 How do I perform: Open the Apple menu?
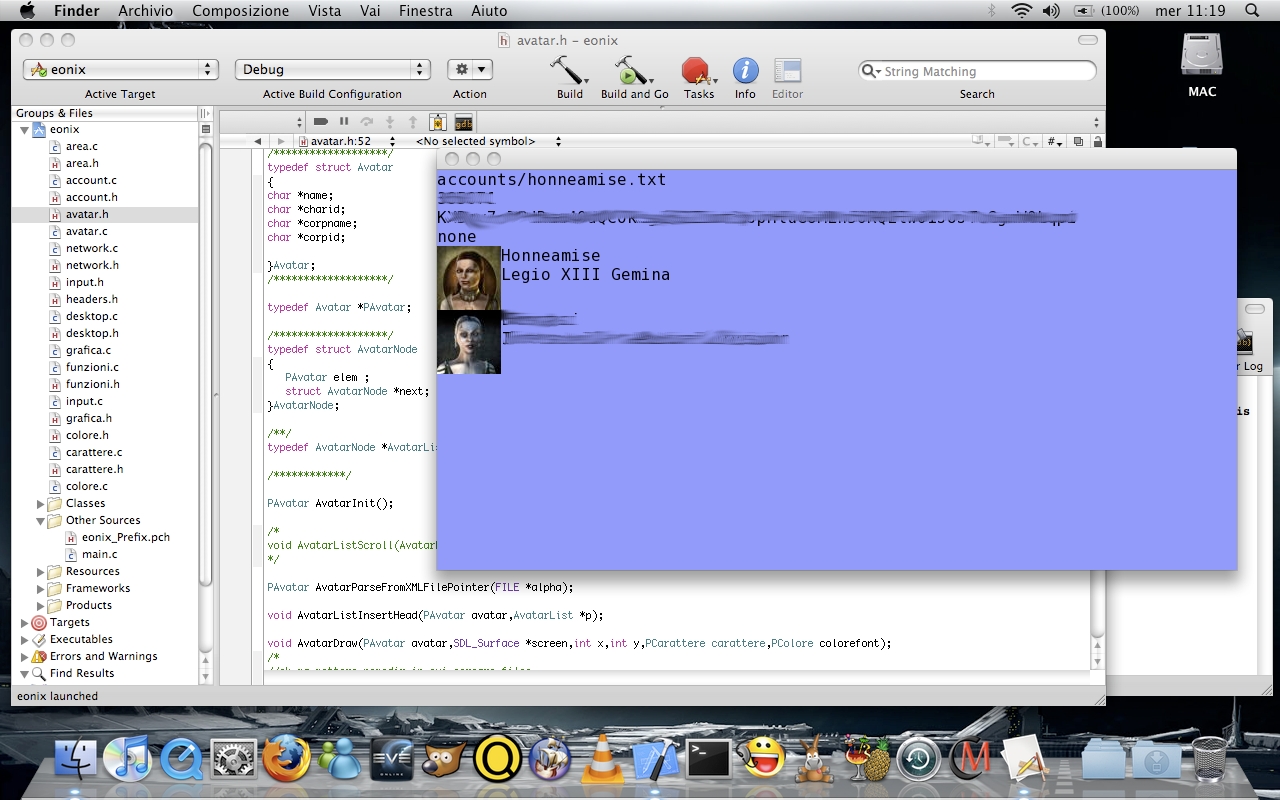27,11
